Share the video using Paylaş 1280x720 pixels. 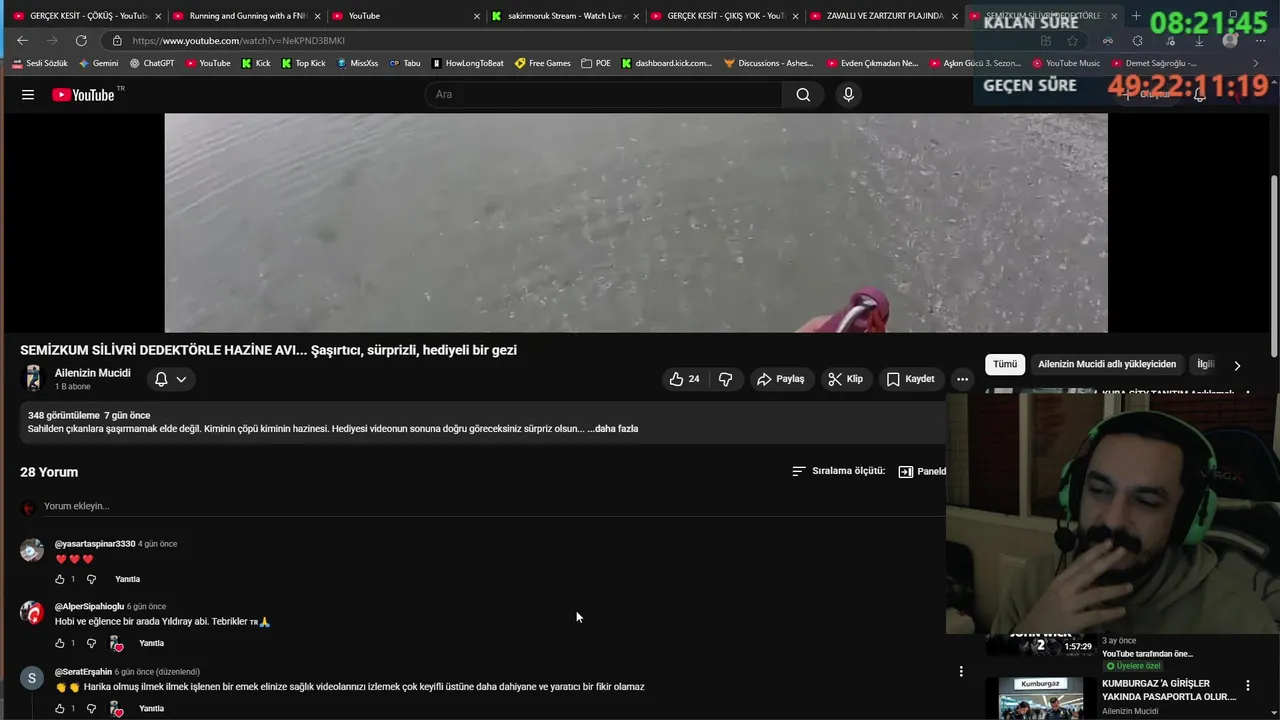pyautogui.click(x=781, y=379)
